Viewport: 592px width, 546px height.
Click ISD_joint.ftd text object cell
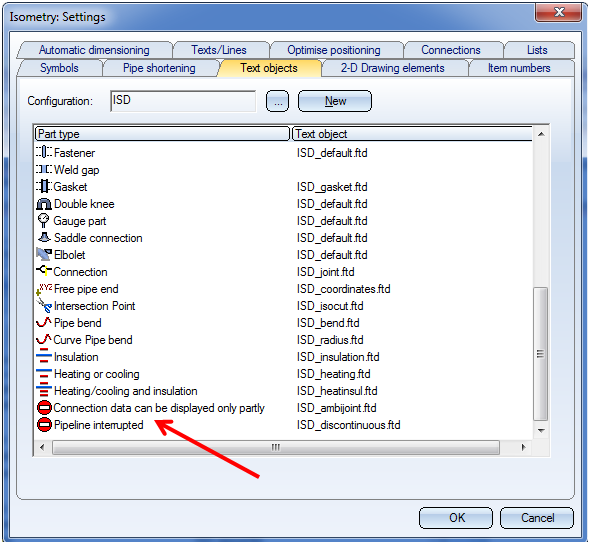(325, 272)
